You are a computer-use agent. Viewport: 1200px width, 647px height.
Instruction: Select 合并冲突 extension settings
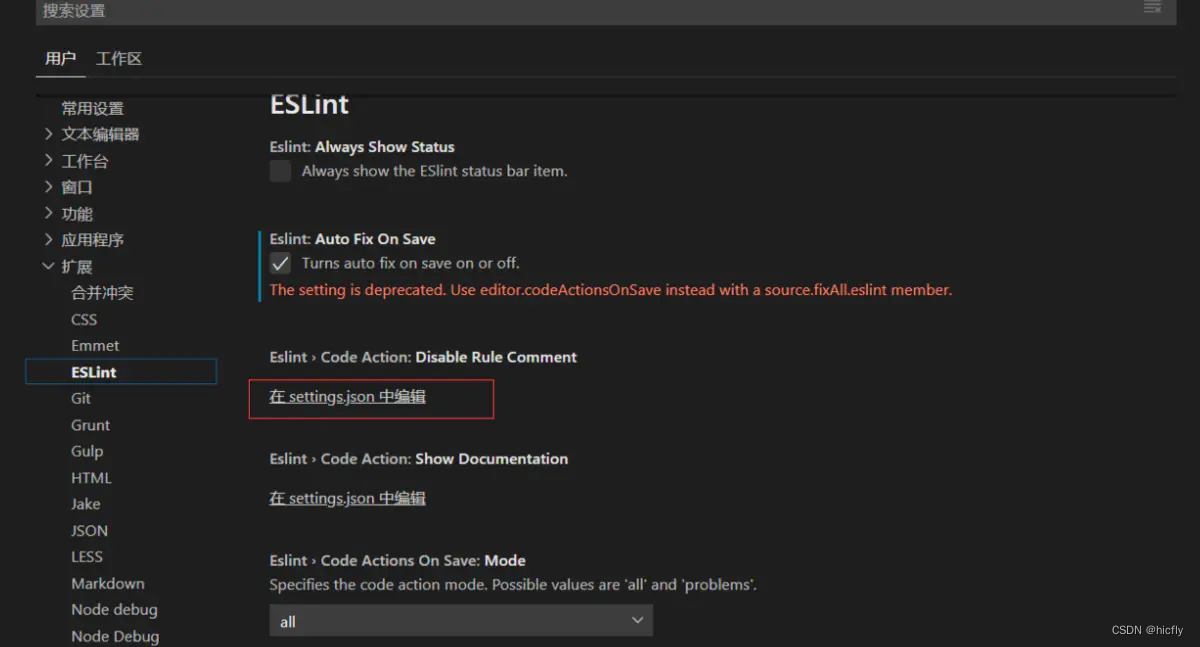tap(102, 293)
